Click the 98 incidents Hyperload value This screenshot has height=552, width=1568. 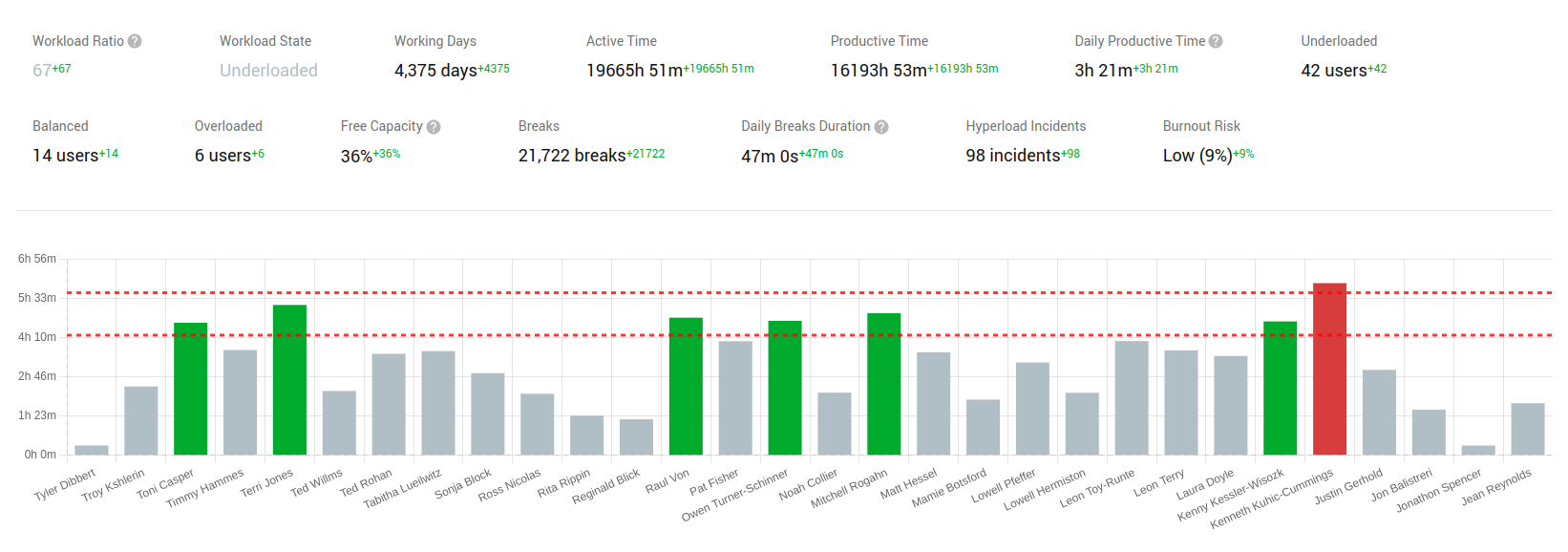point(1012,156)
